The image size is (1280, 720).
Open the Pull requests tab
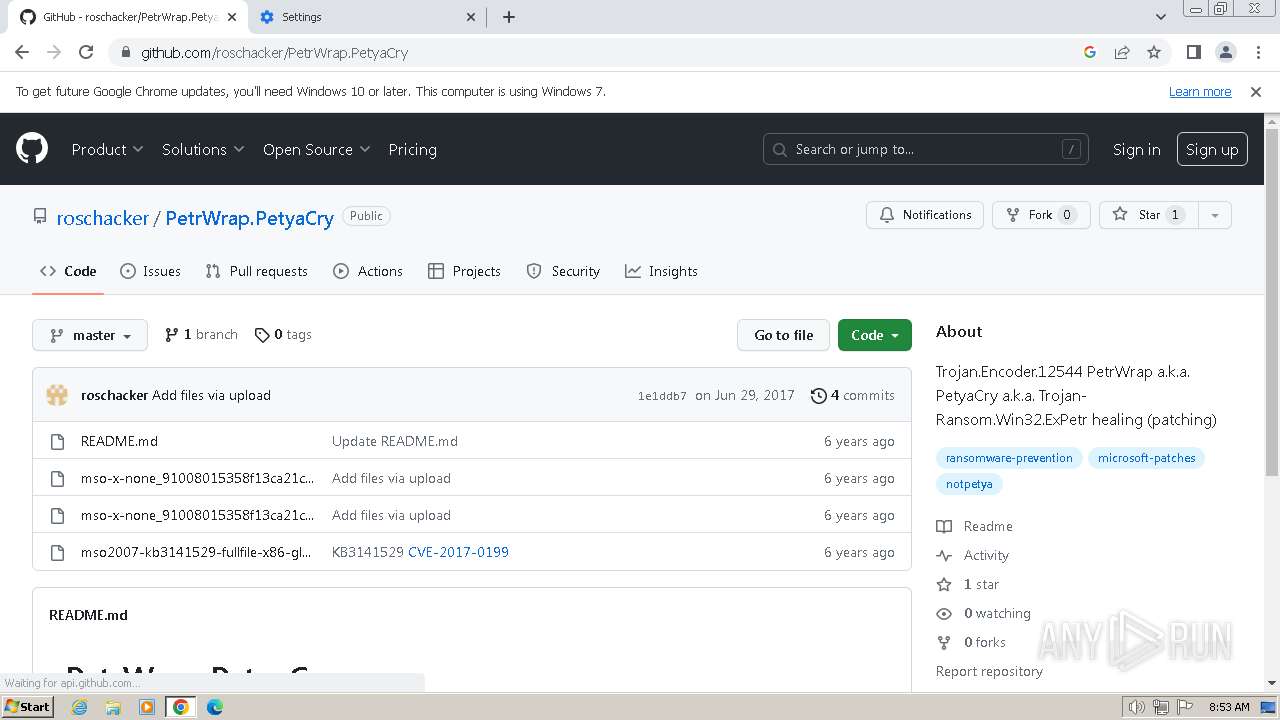coord(256,271)
